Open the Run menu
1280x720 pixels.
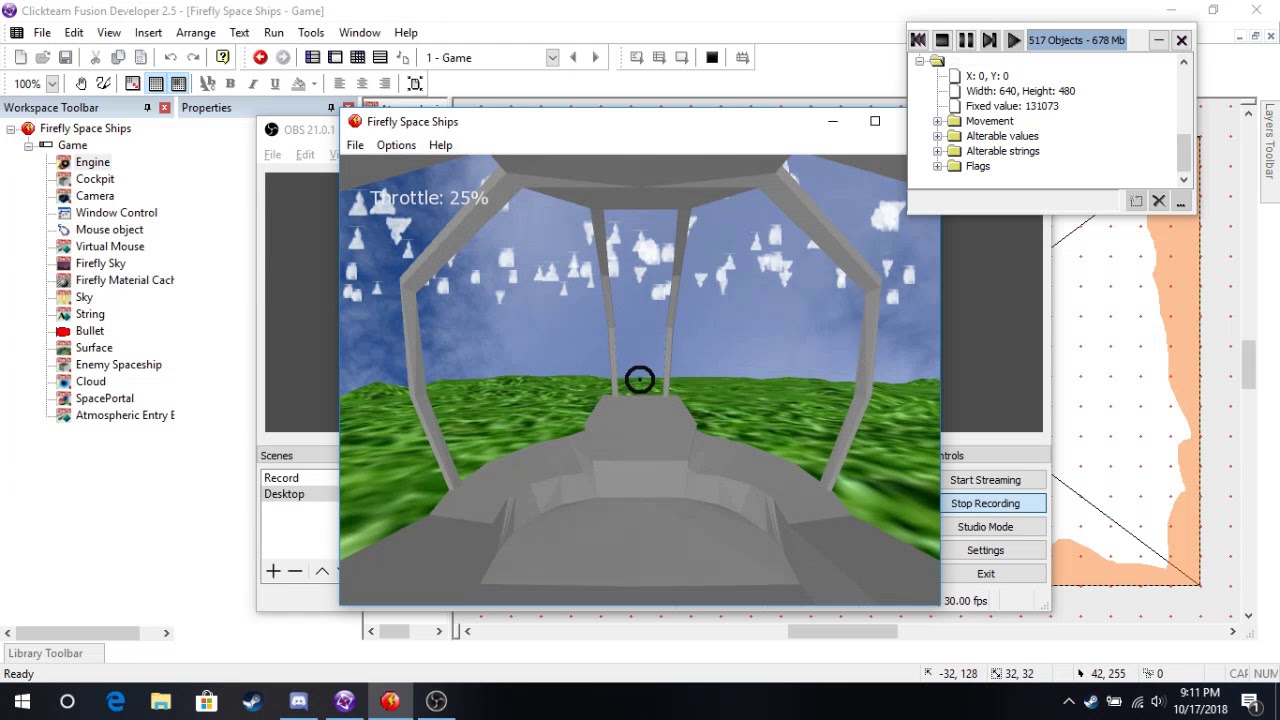coord(274,33)
